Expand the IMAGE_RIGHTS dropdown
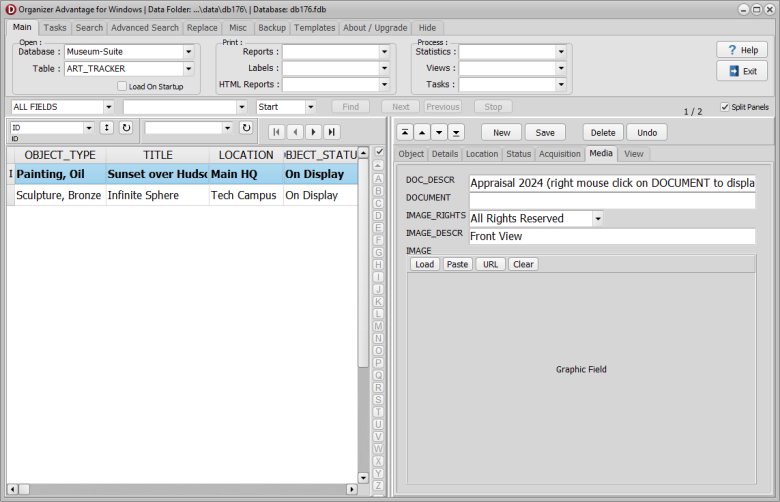 pos(597,218)
